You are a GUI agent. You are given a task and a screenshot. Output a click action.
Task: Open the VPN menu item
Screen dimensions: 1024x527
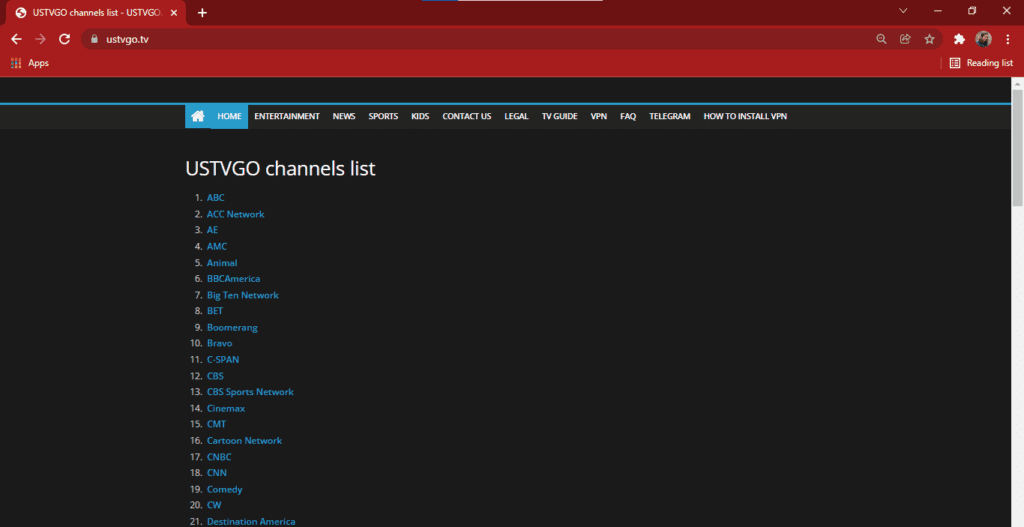(x=598, y=116)
